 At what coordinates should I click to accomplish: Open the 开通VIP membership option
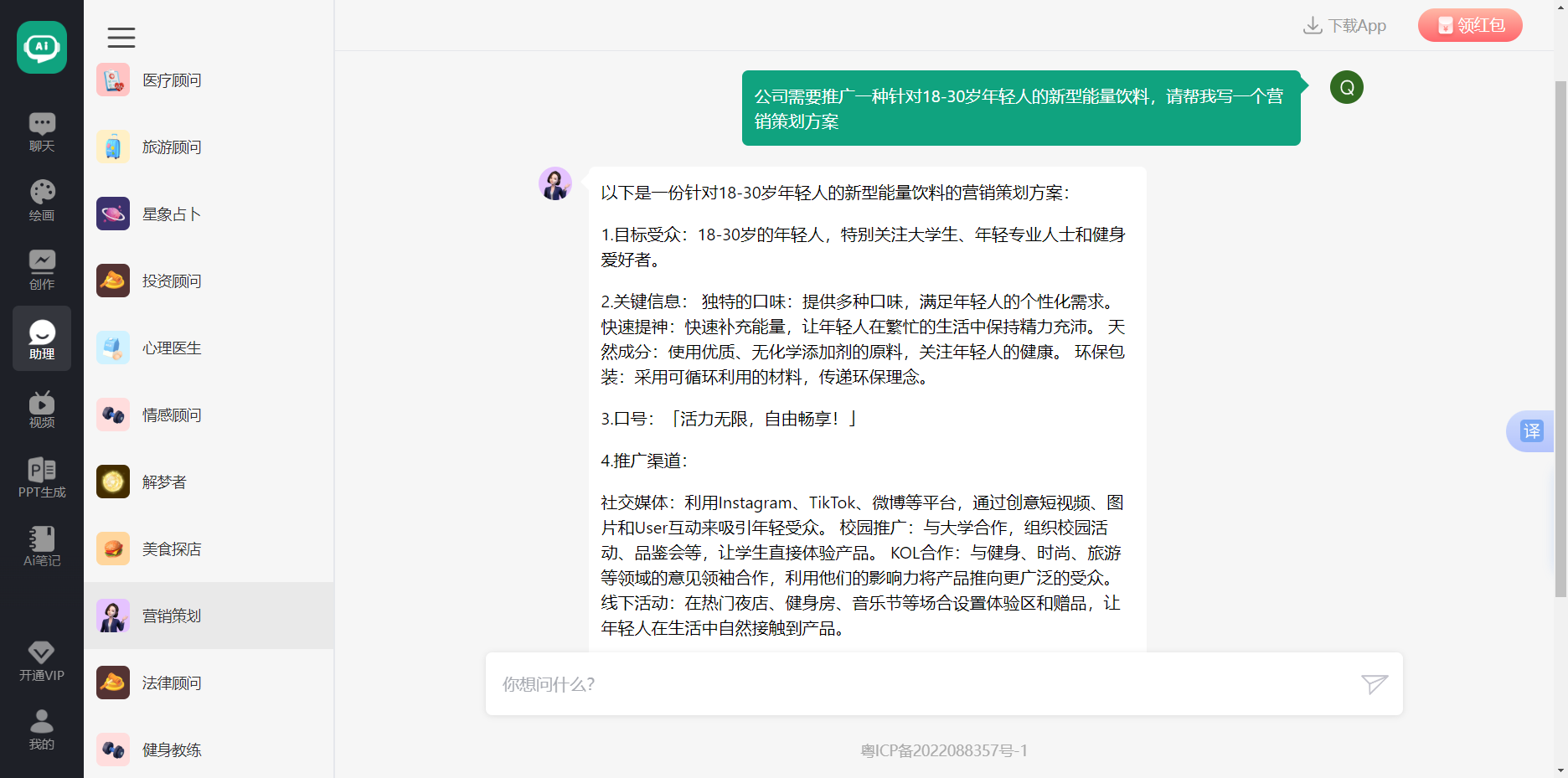pyautogui.click(x=42, y=661)
